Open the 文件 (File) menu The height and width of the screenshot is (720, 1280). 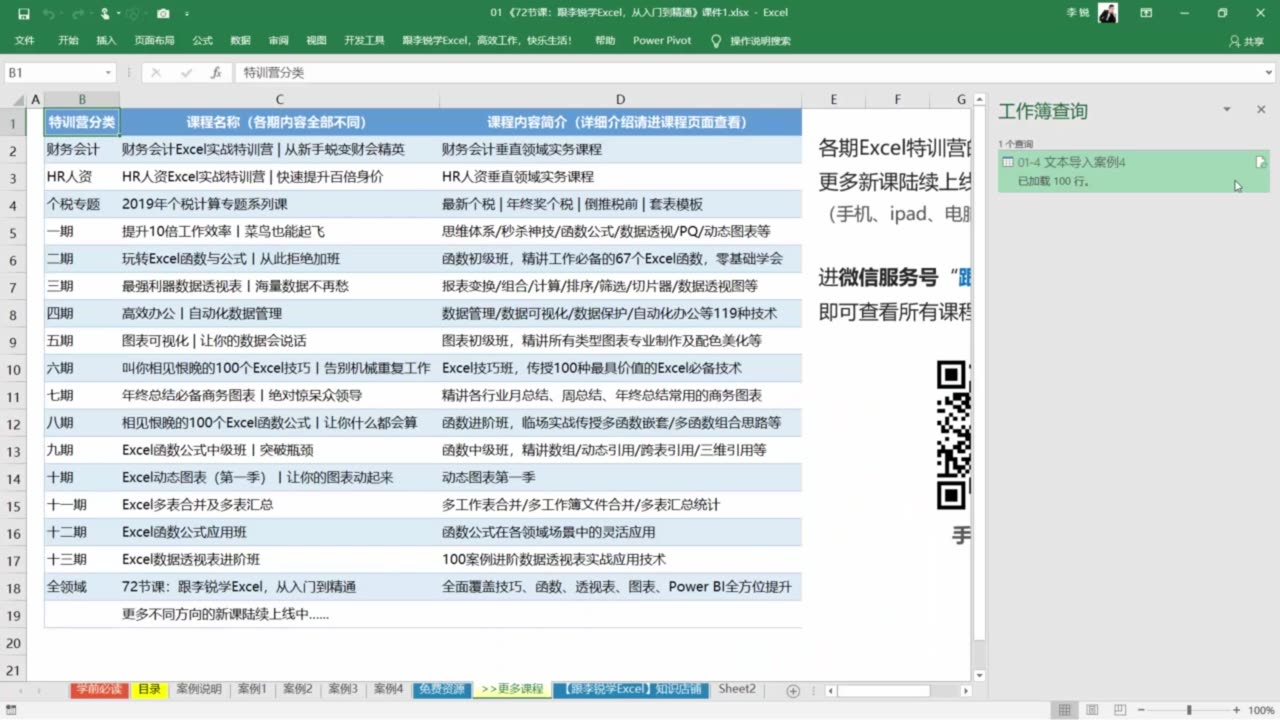(25, 41)
